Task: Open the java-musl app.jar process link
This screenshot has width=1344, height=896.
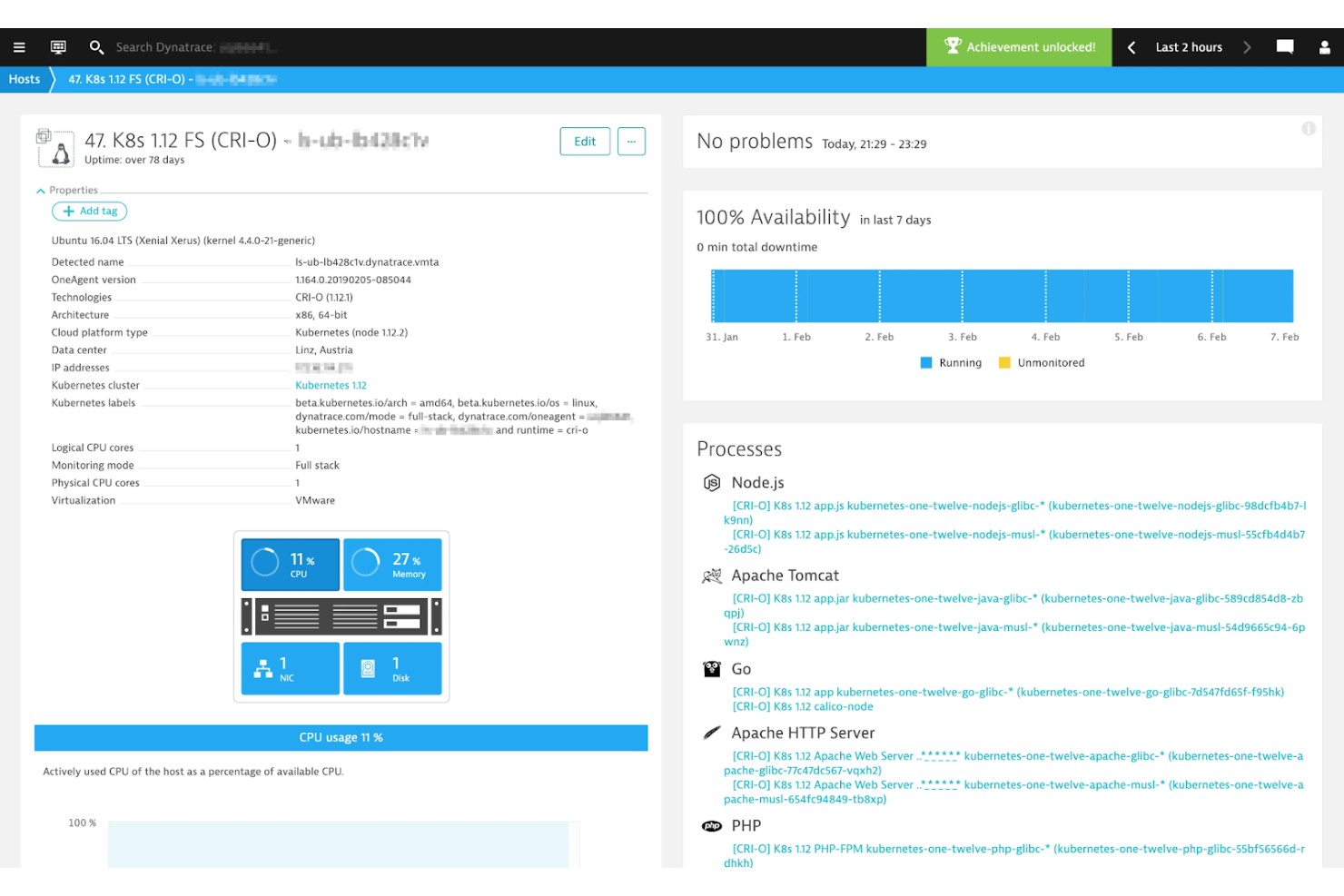Action: 1014,635
